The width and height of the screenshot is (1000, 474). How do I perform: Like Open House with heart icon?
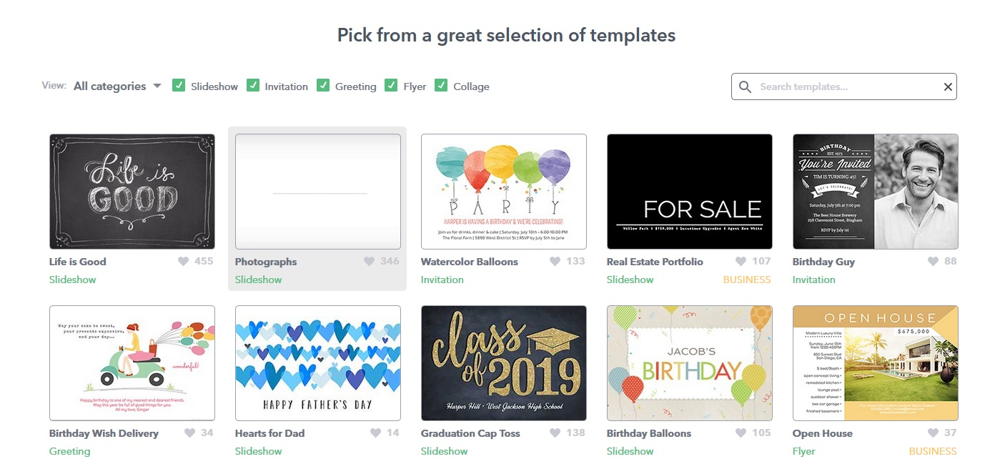tap(933, 434)
